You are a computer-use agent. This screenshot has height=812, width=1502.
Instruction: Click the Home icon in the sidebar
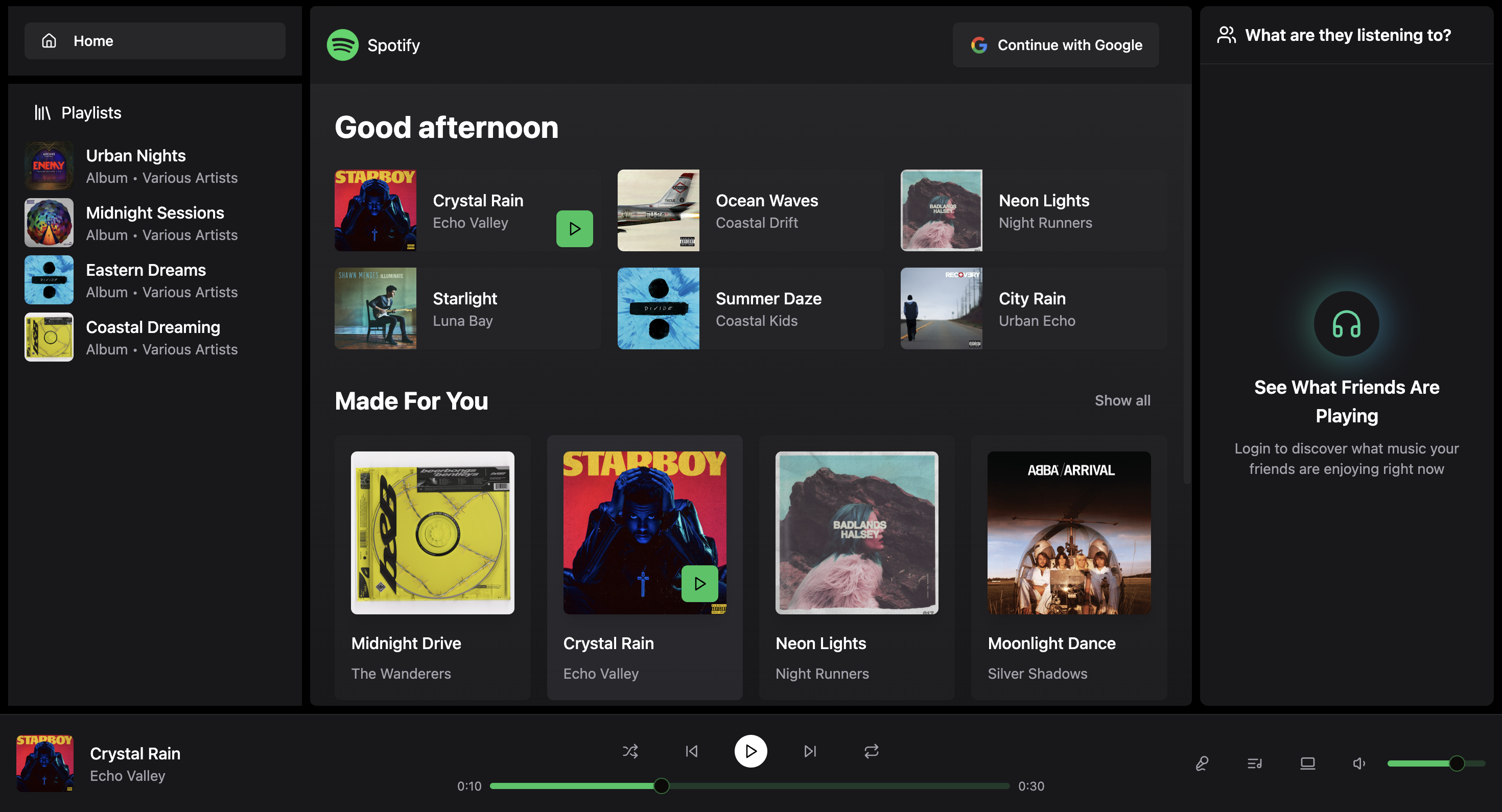(49, 41)
